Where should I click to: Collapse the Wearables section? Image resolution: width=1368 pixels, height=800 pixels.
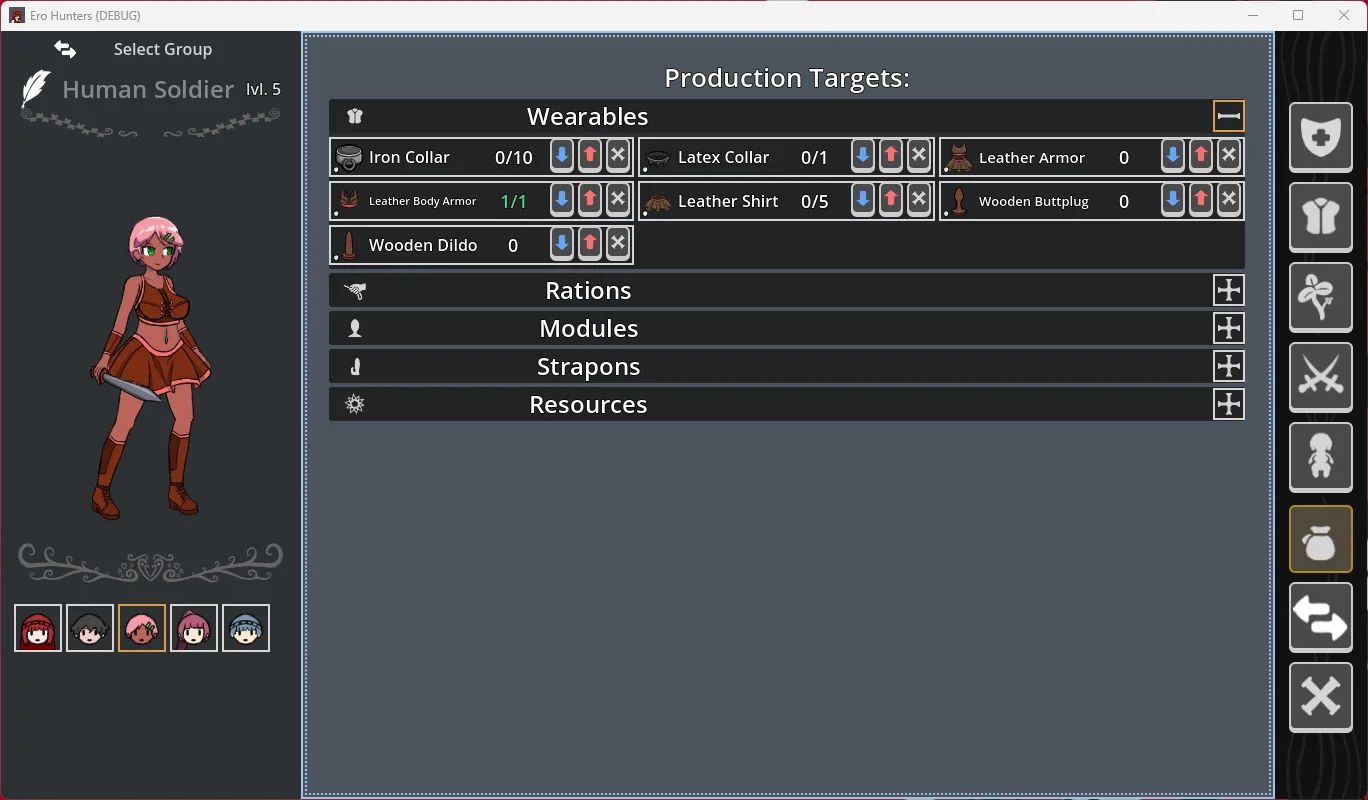click(1228, 116)
